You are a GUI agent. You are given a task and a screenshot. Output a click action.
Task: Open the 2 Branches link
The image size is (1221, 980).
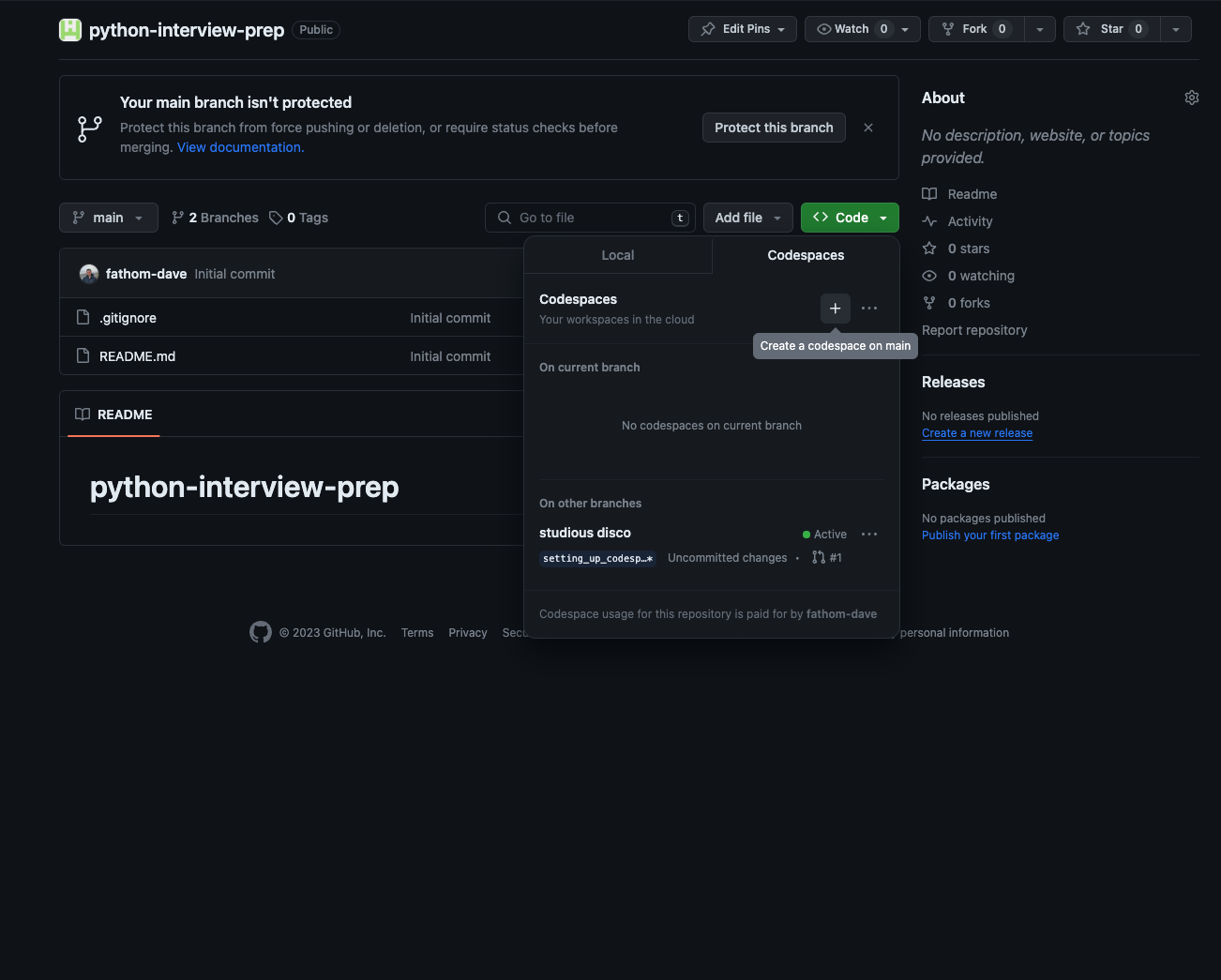pyautogui.click(x=215, y=218)
